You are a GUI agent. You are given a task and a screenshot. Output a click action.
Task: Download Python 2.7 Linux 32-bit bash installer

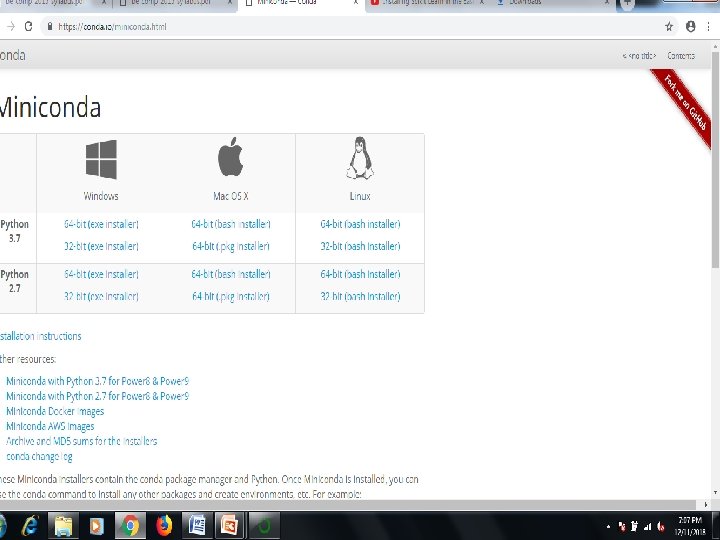[x=360, y=296]
